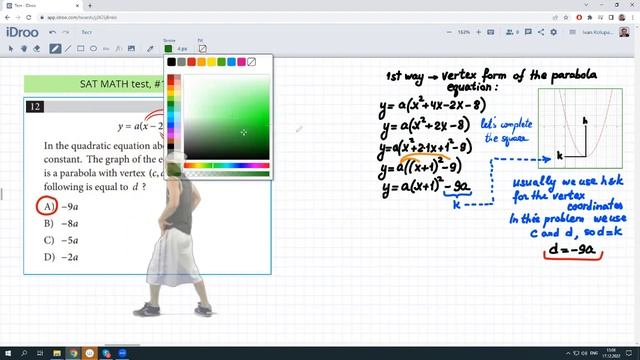Pick the black preset color
The width and height of the screenshot is (640, 360).
click(x=171, y=62)
